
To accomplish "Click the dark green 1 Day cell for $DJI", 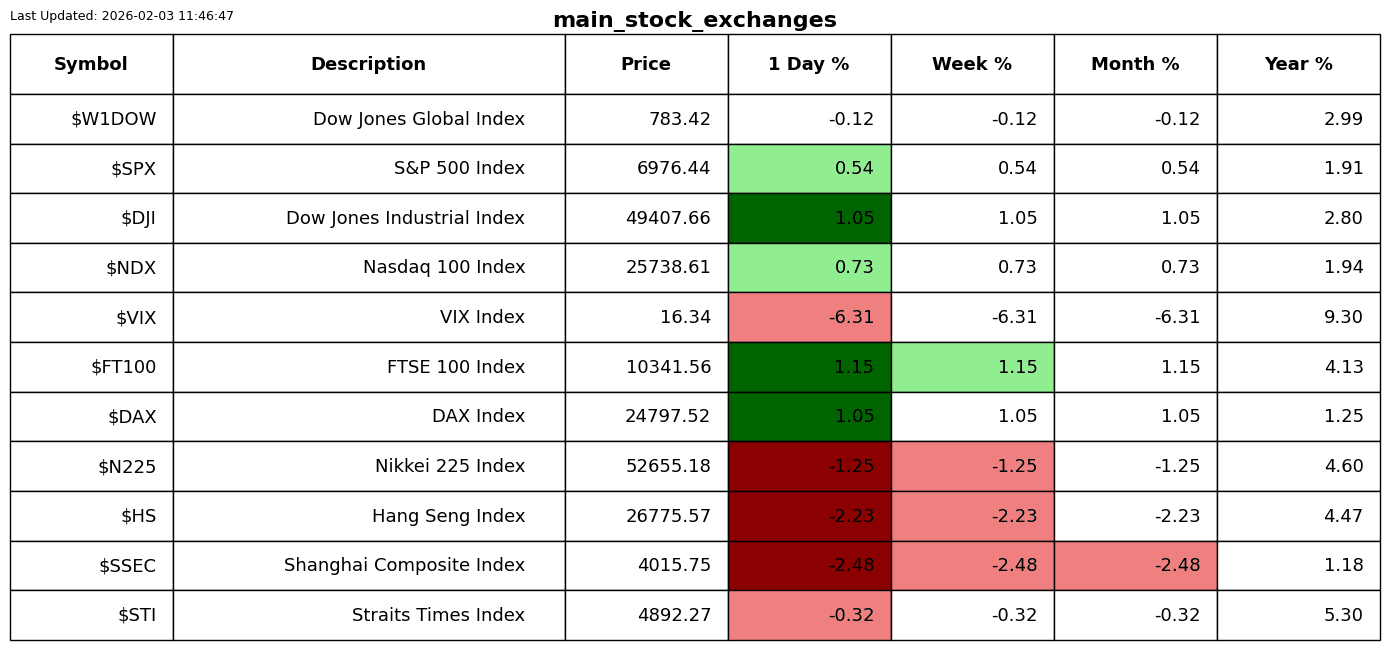I will tap(809, 218).
